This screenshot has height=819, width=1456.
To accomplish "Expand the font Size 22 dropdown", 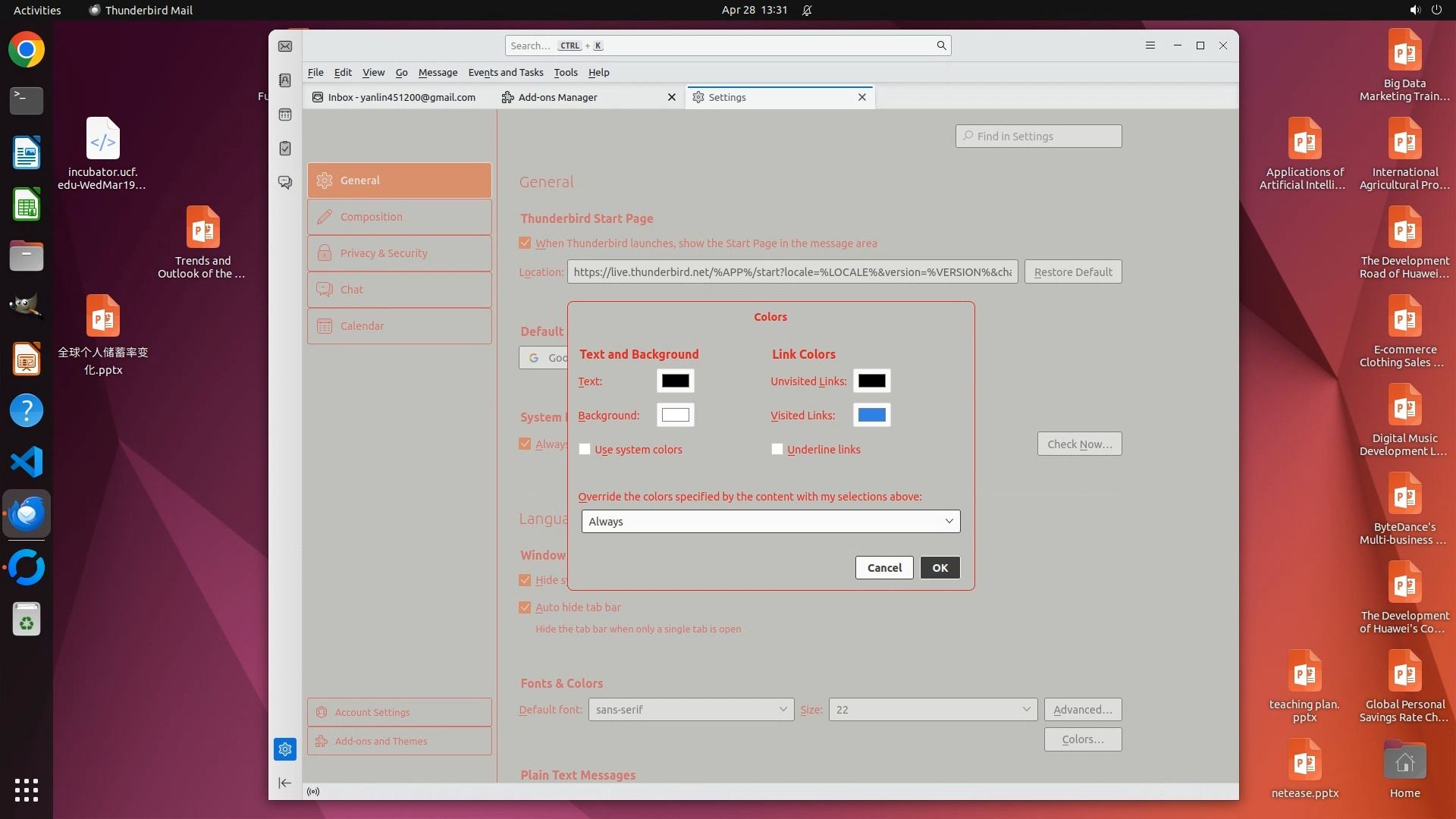I will click(932, 710).
